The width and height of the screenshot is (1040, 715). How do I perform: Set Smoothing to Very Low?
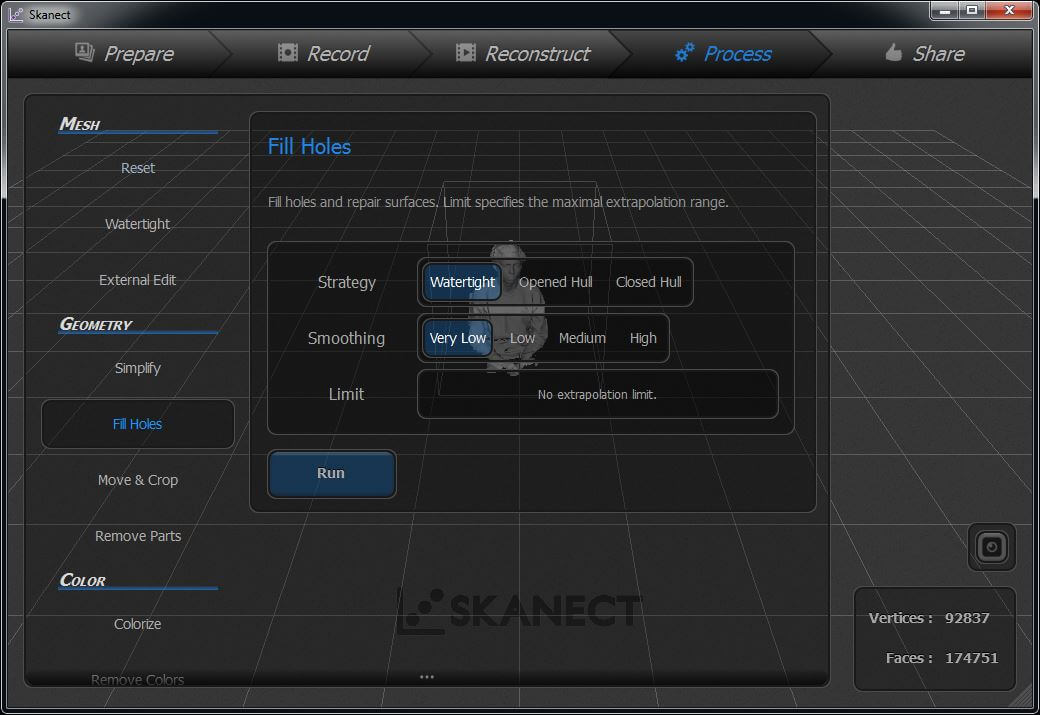coord(458,338)
